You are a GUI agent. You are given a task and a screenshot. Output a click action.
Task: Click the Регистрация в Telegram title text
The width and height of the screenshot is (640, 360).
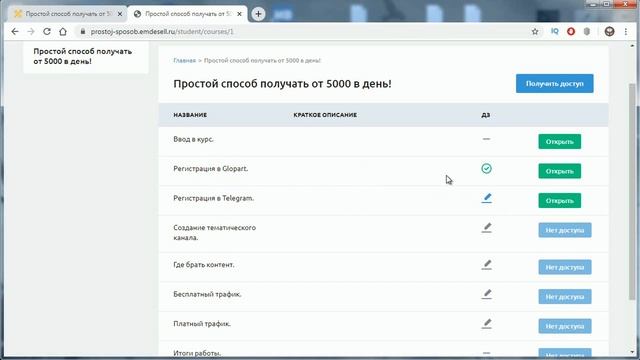[213, 198]
